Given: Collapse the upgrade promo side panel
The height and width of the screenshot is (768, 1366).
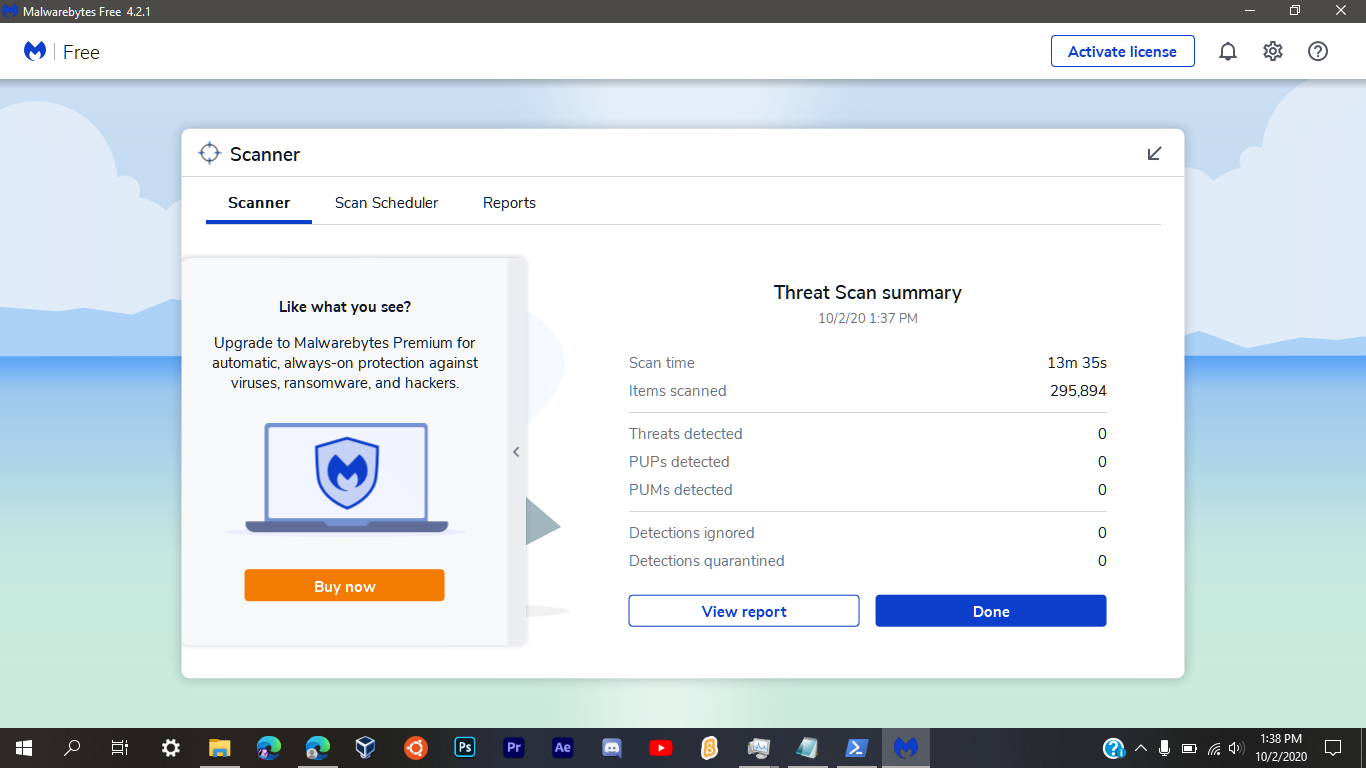Looking at the screenshot, I should (517, 452).
